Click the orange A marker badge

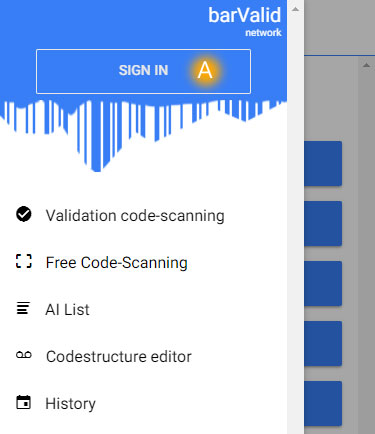(205, 71)
